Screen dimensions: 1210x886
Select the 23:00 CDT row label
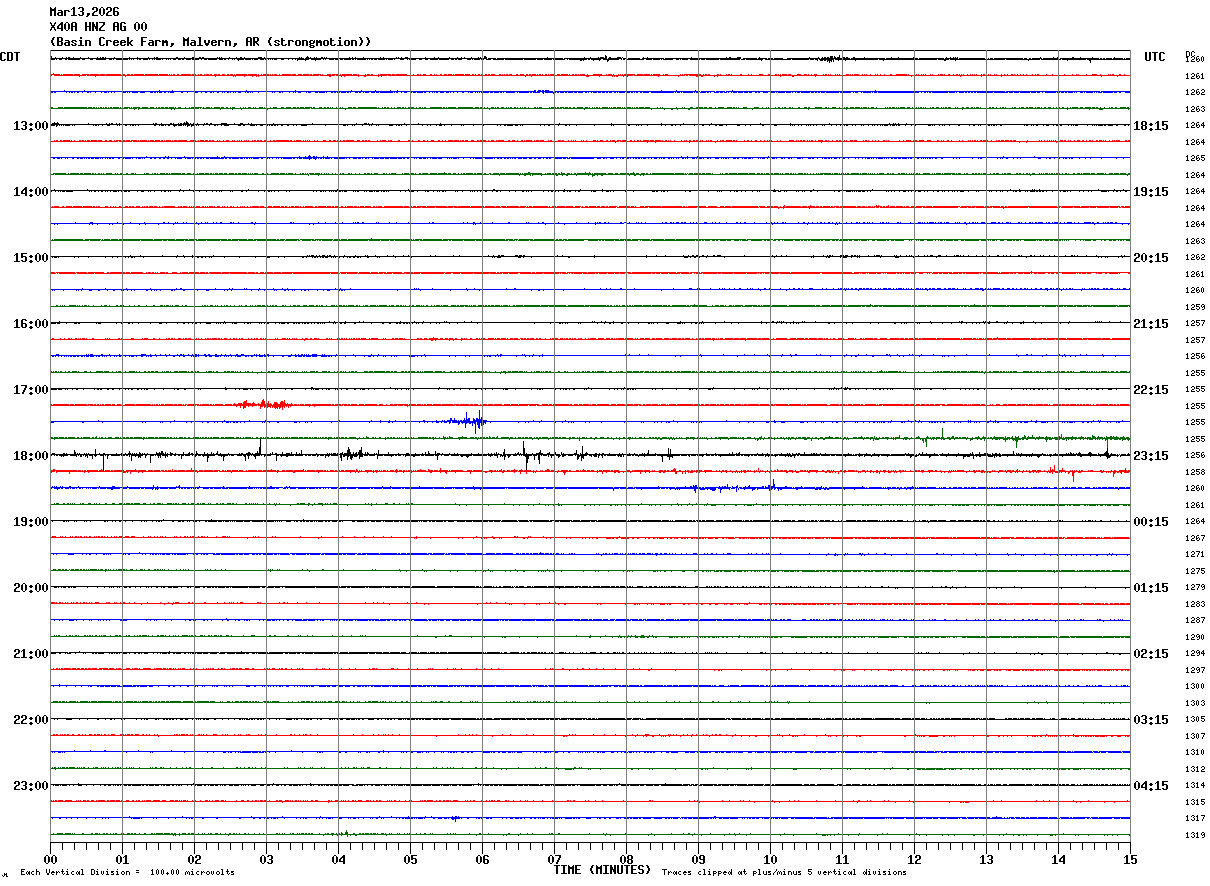[31, 786]
